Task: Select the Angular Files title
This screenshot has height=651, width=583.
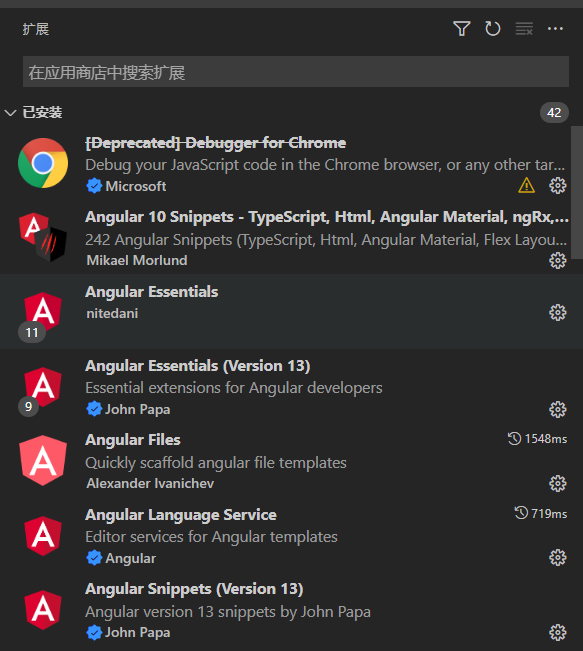Action: [133, 440]
